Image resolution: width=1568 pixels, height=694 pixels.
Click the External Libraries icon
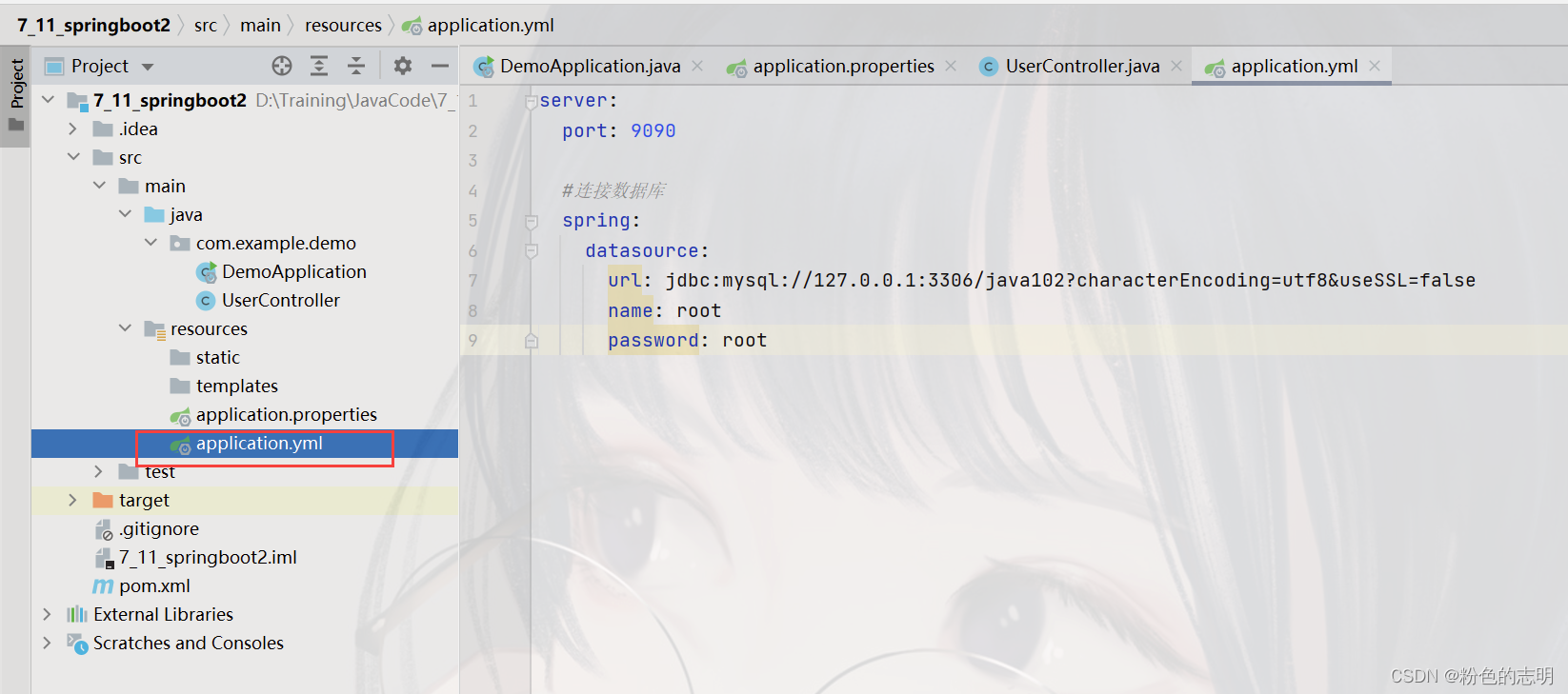click(x=77, y=614)
